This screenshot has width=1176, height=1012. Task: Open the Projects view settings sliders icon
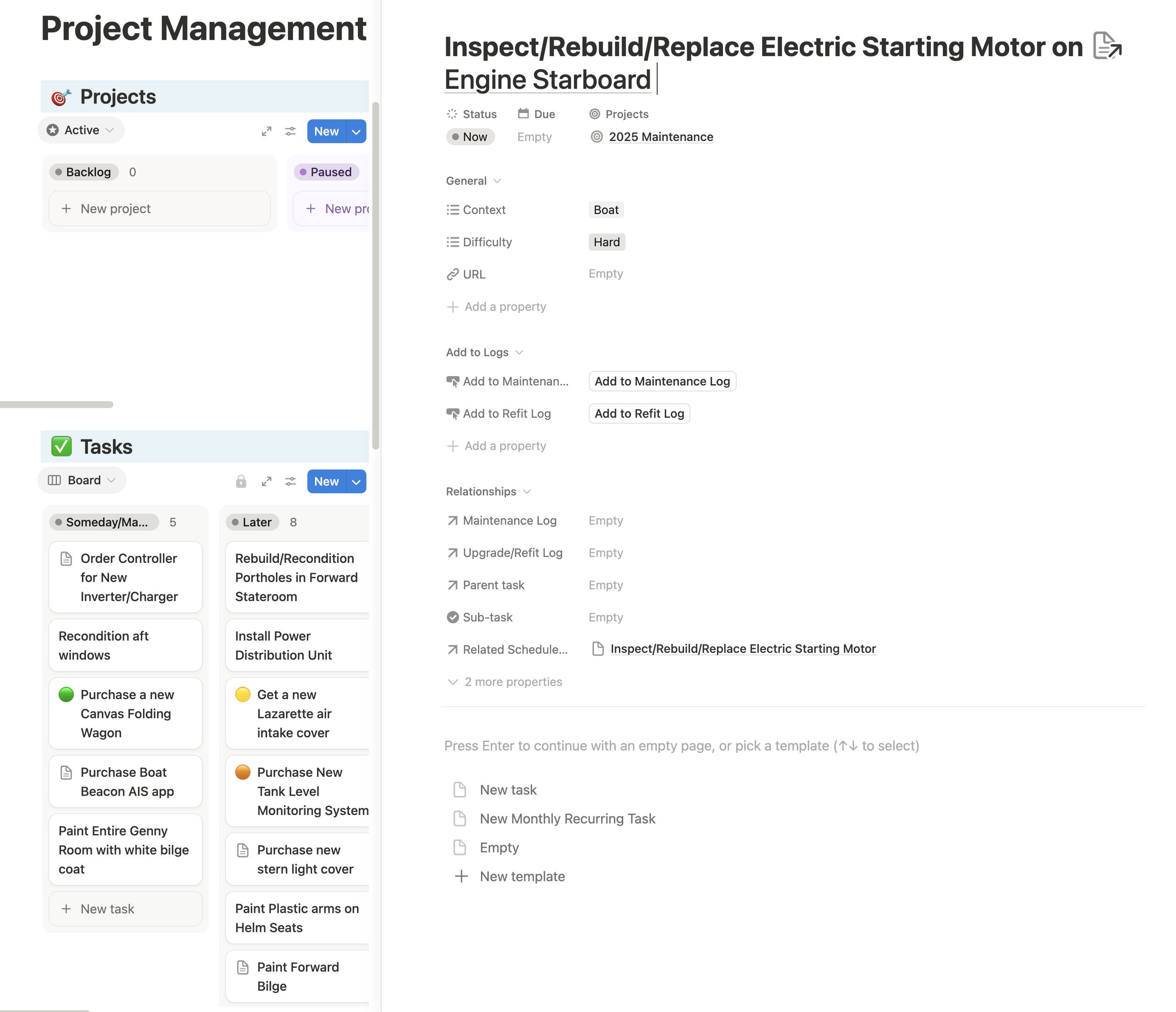(x=291, y=131)
